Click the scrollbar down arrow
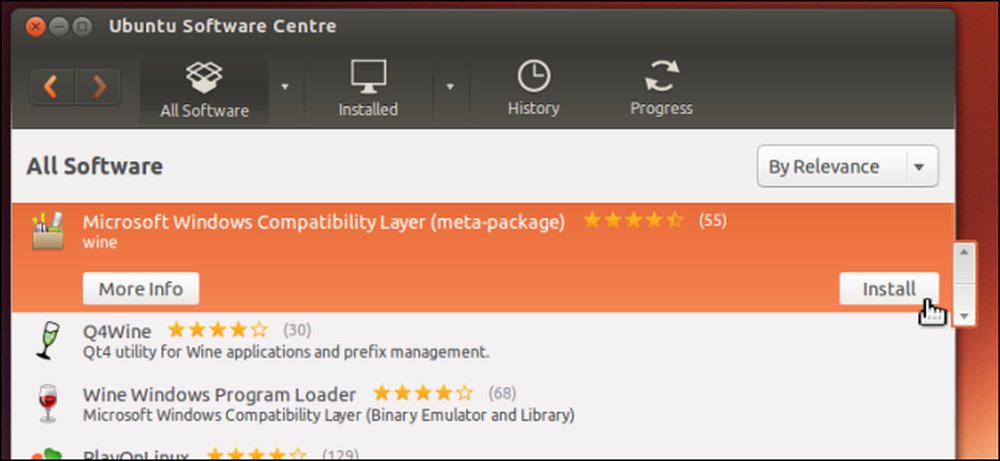The width and height of the screenshot is (1000, 461). tap(964, 316)
